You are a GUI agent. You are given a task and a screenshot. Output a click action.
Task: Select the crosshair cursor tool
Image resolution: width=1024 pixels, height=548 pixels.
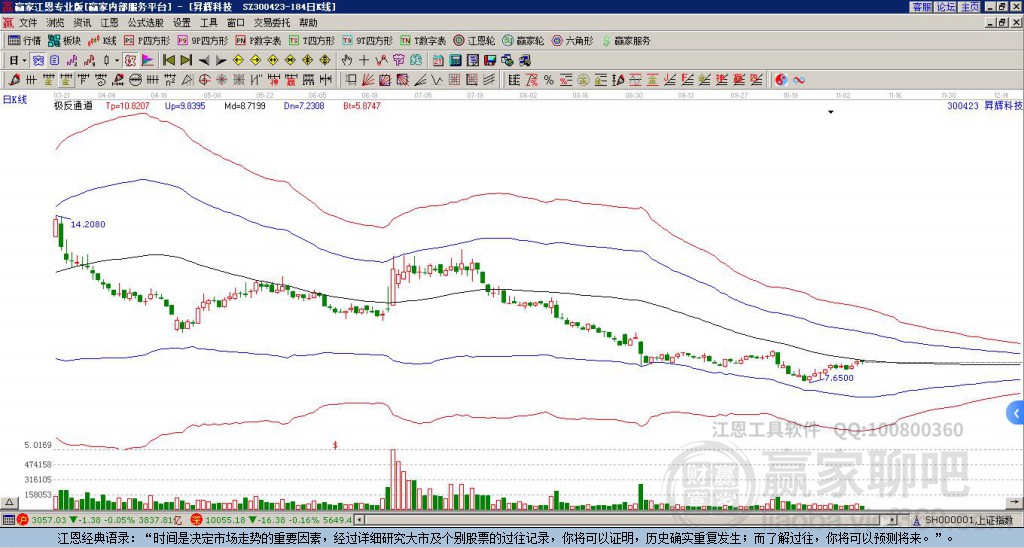coord(364,61)
